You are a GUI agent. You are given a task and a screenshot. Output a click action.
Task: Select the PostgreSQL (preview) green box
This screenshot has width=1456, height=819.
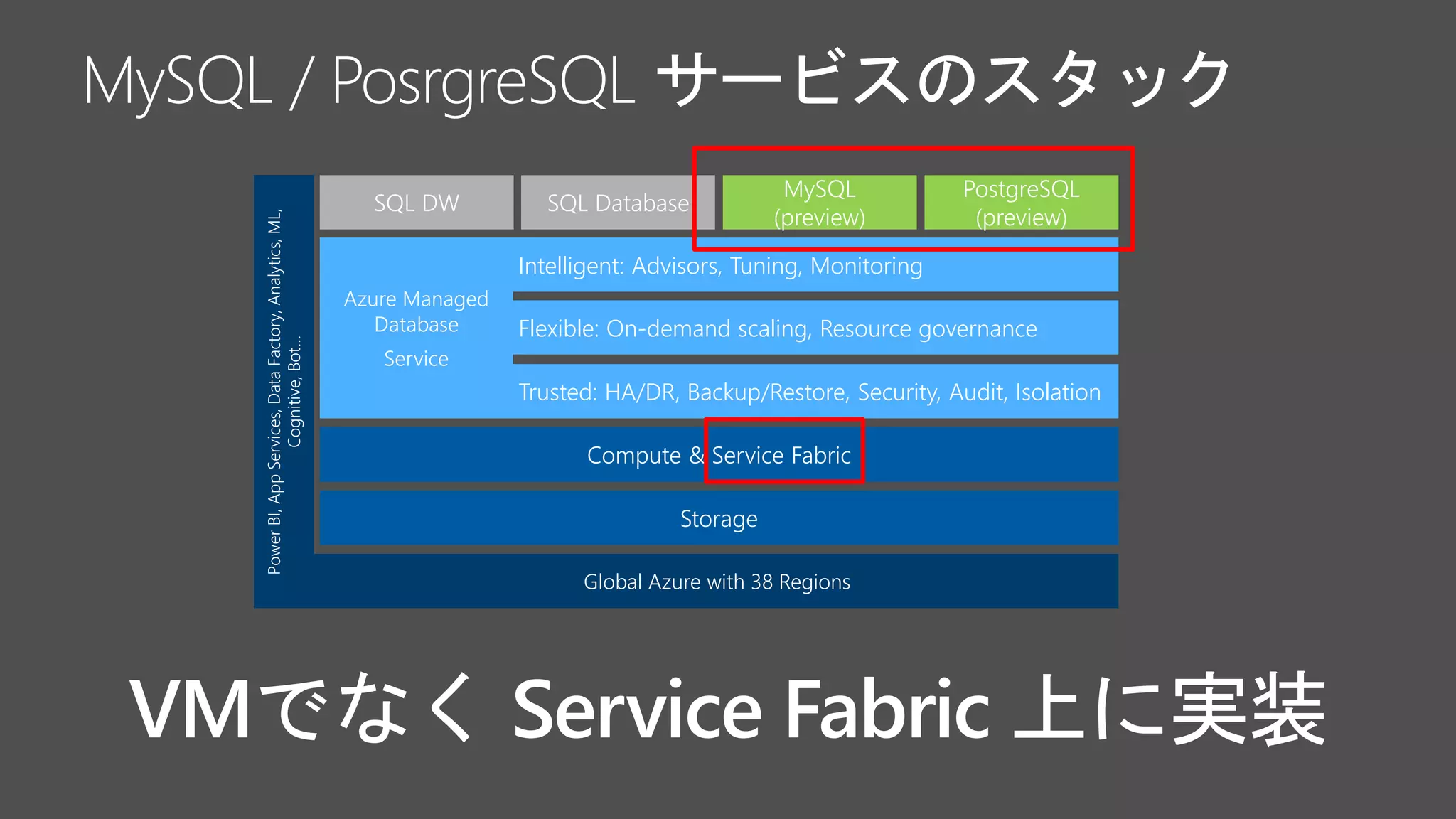point(1021,203)
